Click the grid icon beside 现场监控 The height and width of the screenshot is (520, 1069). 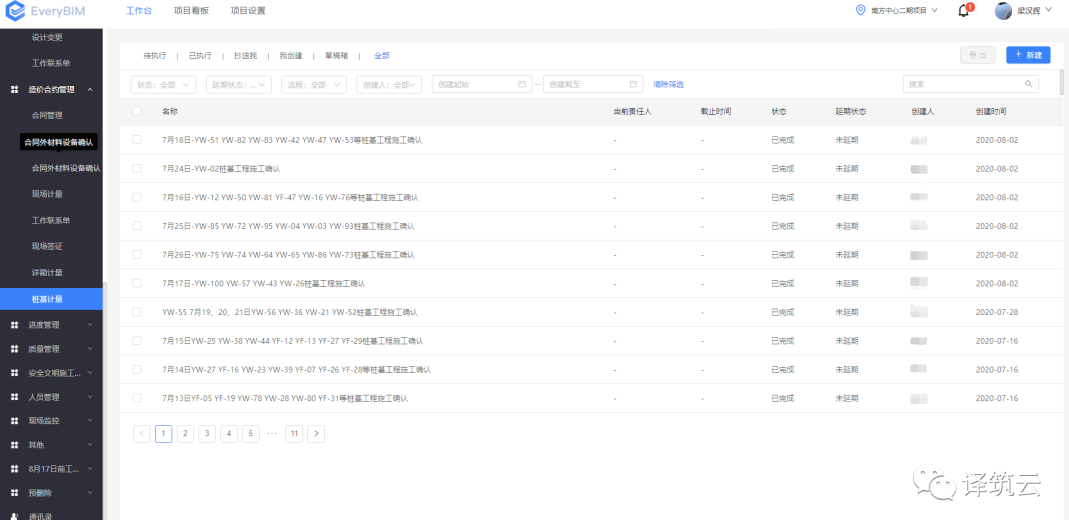click(x=14, y=421)
